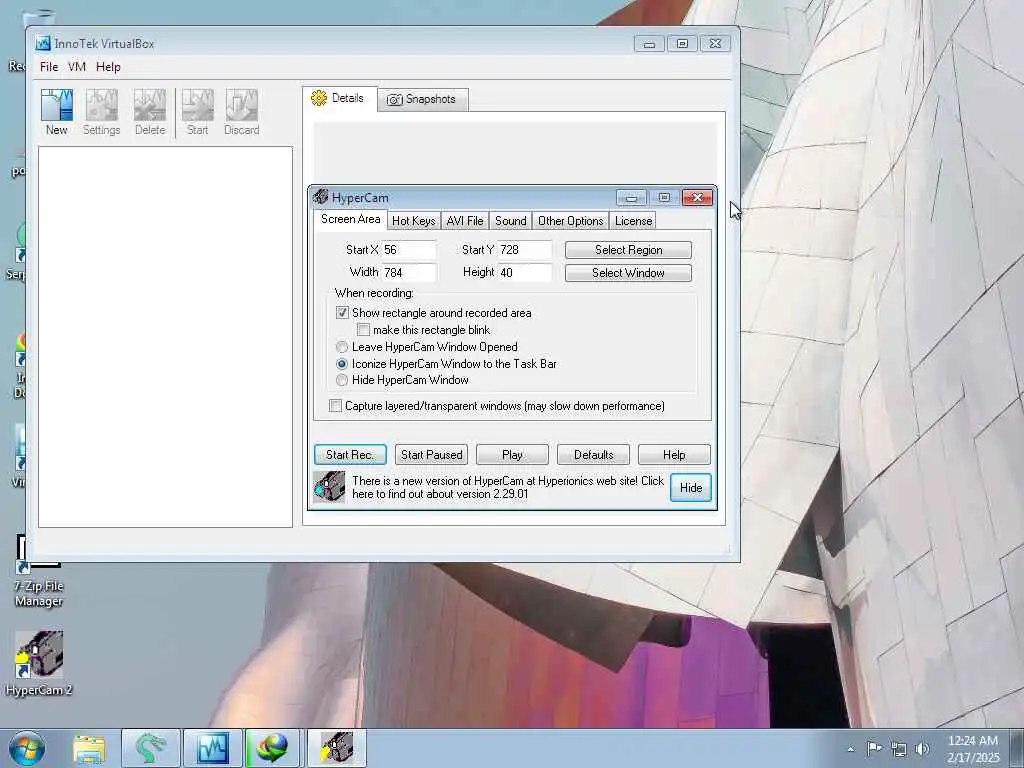Click the Start Paused button

coord(431,455)
